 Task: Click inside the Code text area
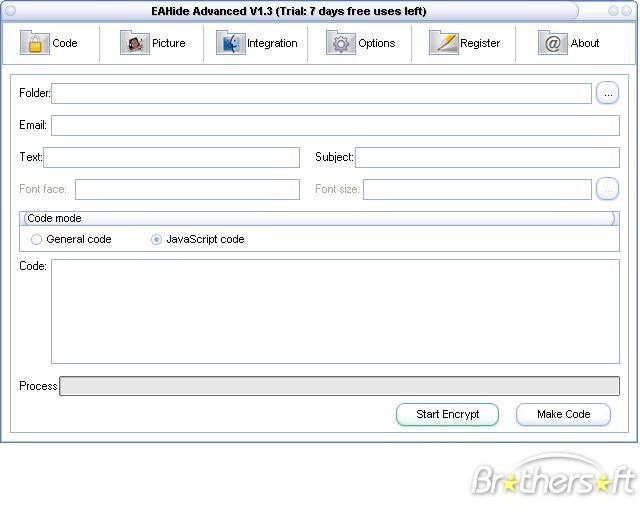point(335,312)
